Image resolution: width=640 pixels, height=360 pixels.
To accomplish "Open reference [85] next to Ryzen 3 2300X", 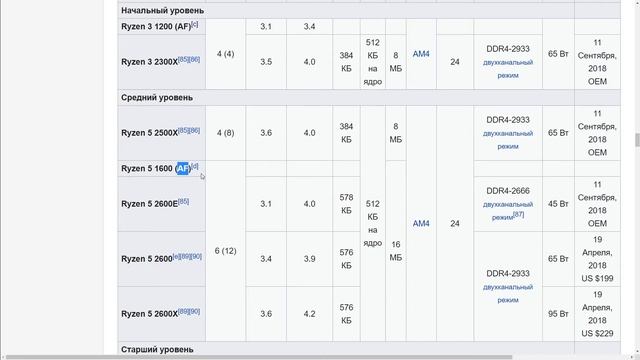I will [183, 59].
